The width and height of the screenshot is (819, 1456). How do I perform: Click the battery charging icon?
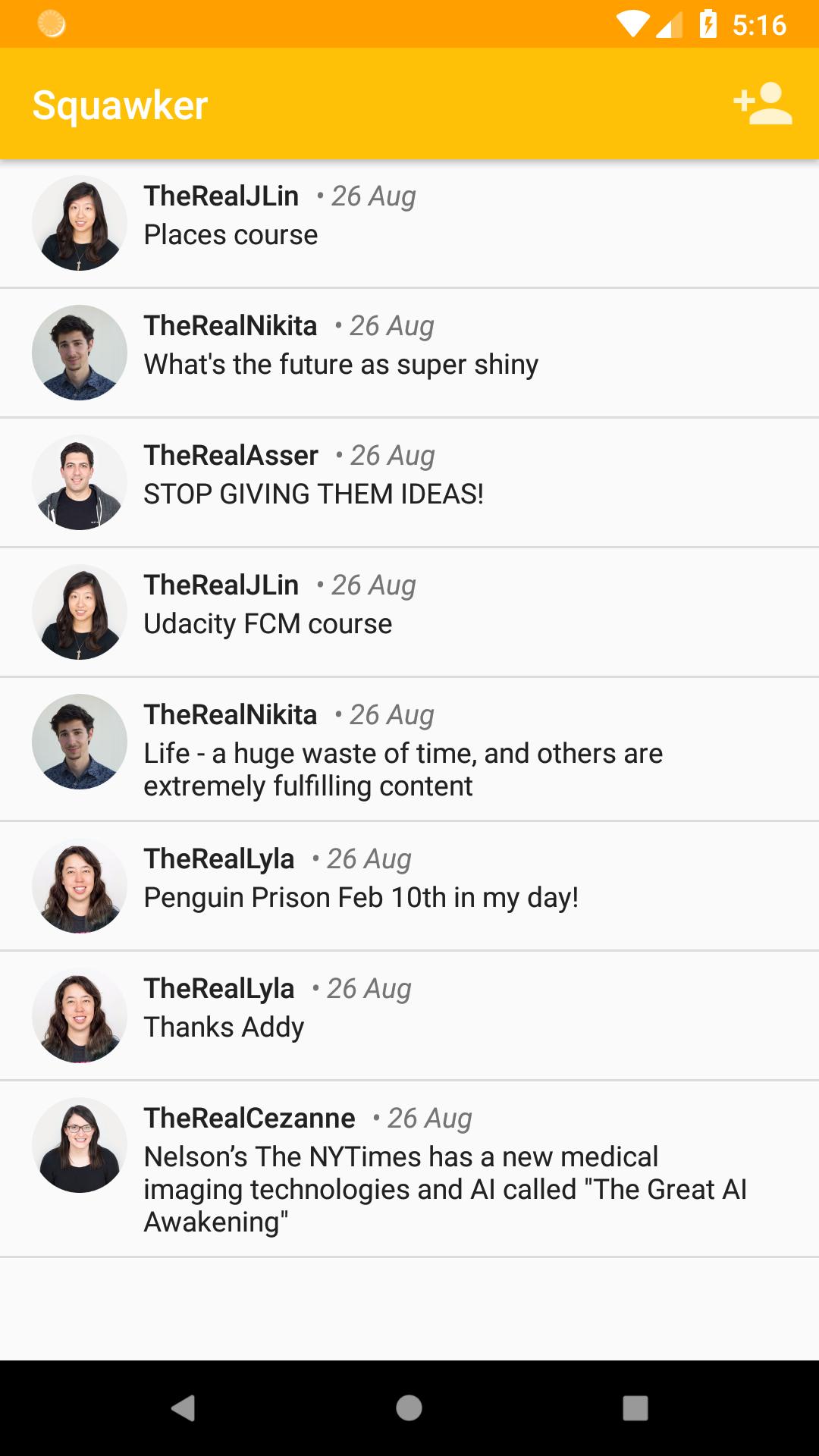pos(708,23)
